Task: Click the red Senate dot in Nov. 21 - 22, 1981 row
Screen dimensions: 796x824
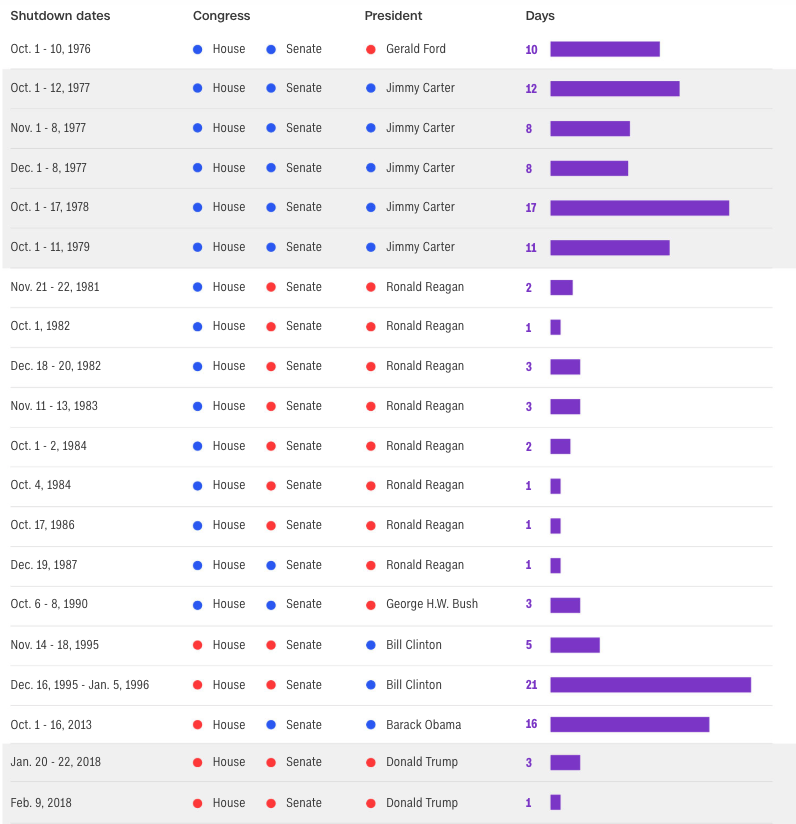Action: point(271,287)
